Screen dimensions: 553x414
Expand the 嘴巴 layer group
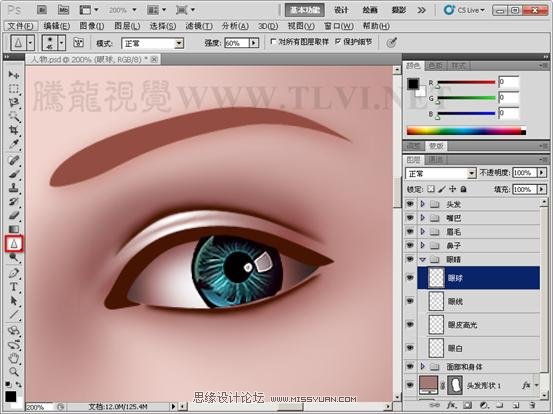click(x=423, y=218)
